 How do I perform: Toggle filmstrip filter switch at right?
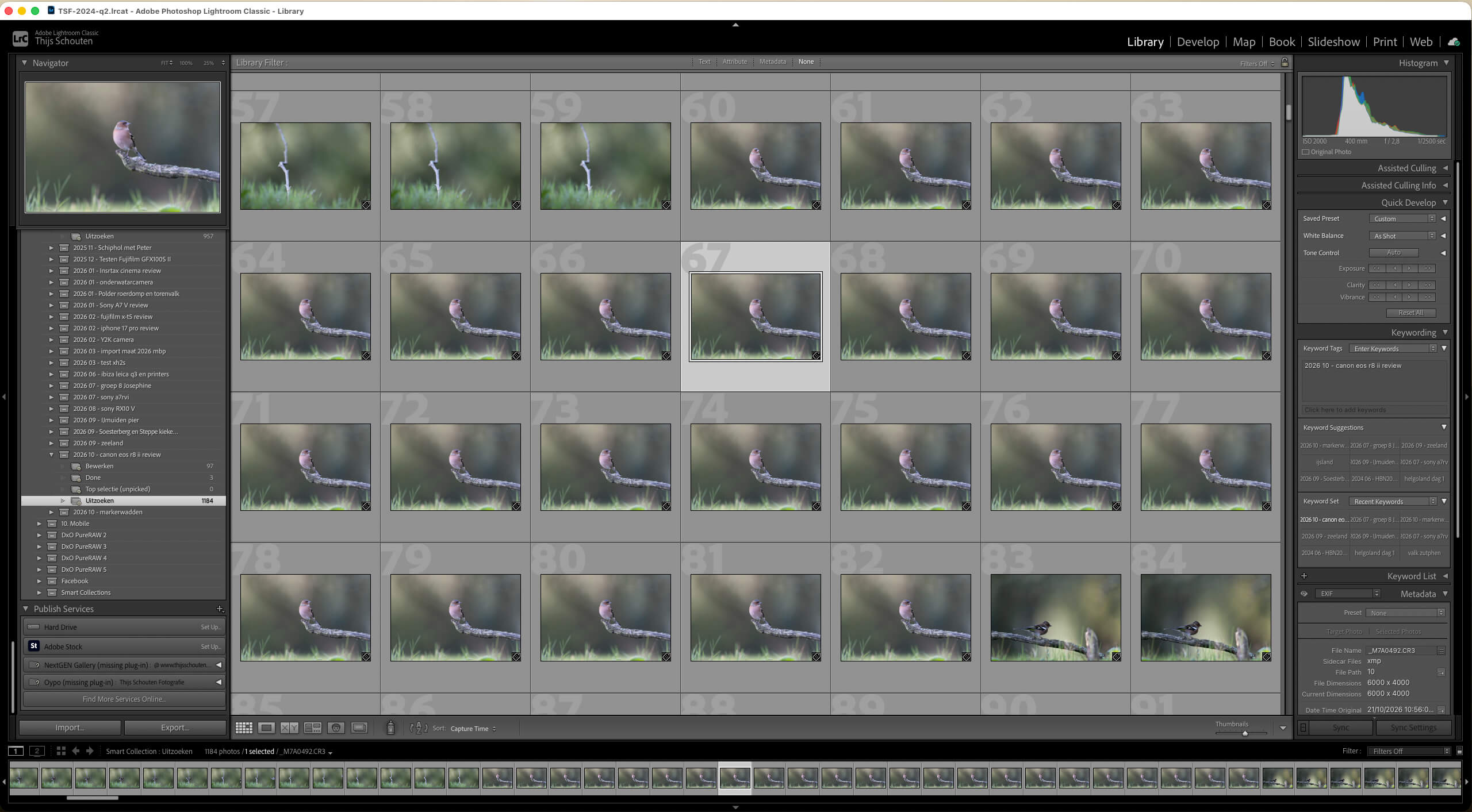(x=1459, y=751)
